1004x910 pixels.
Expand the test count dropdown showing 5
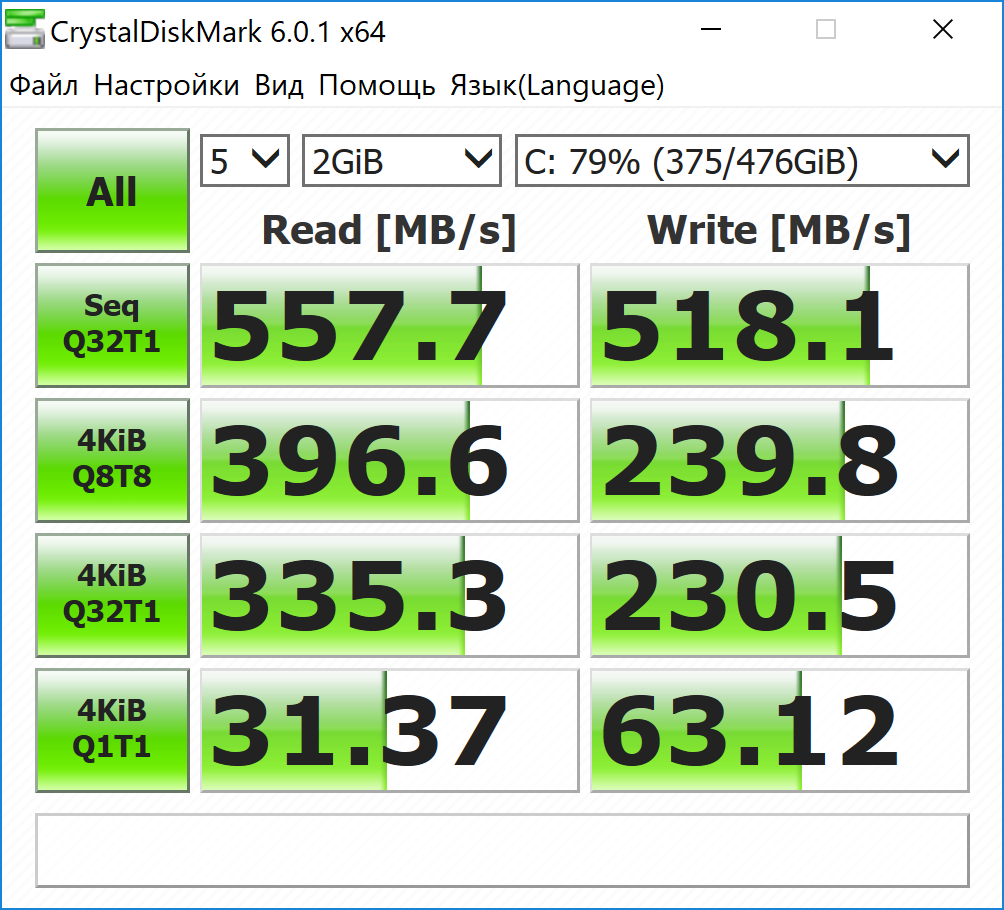tap(245, 161)
